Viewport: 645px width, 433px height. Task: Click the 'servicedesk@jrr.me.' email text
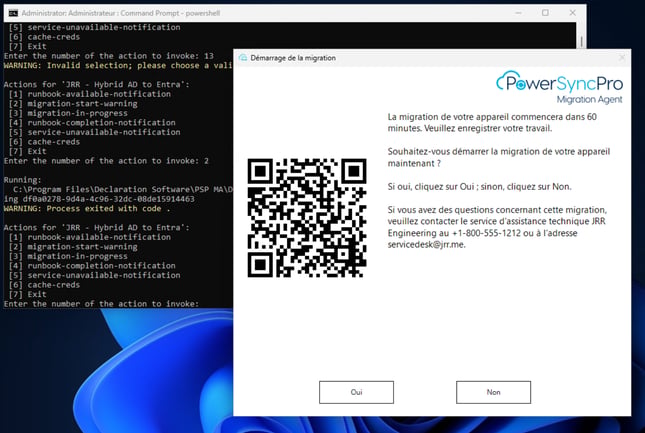(x=427, y=245)
